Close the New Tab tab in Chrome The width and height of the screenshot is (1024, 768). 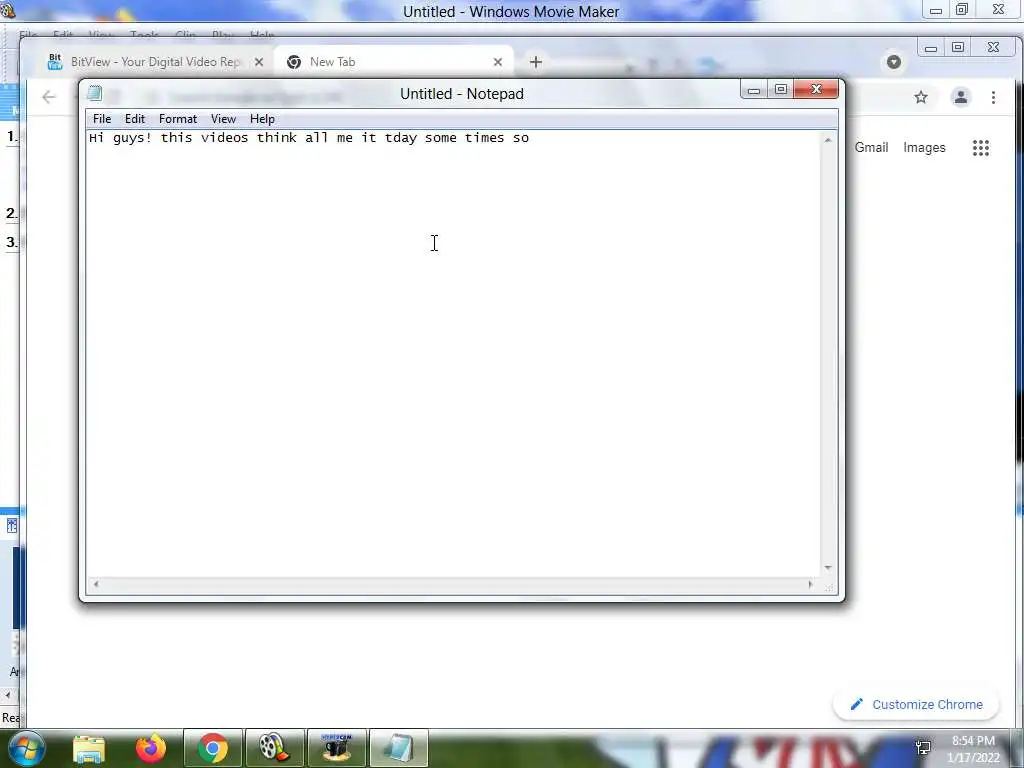tap(498, 62)
